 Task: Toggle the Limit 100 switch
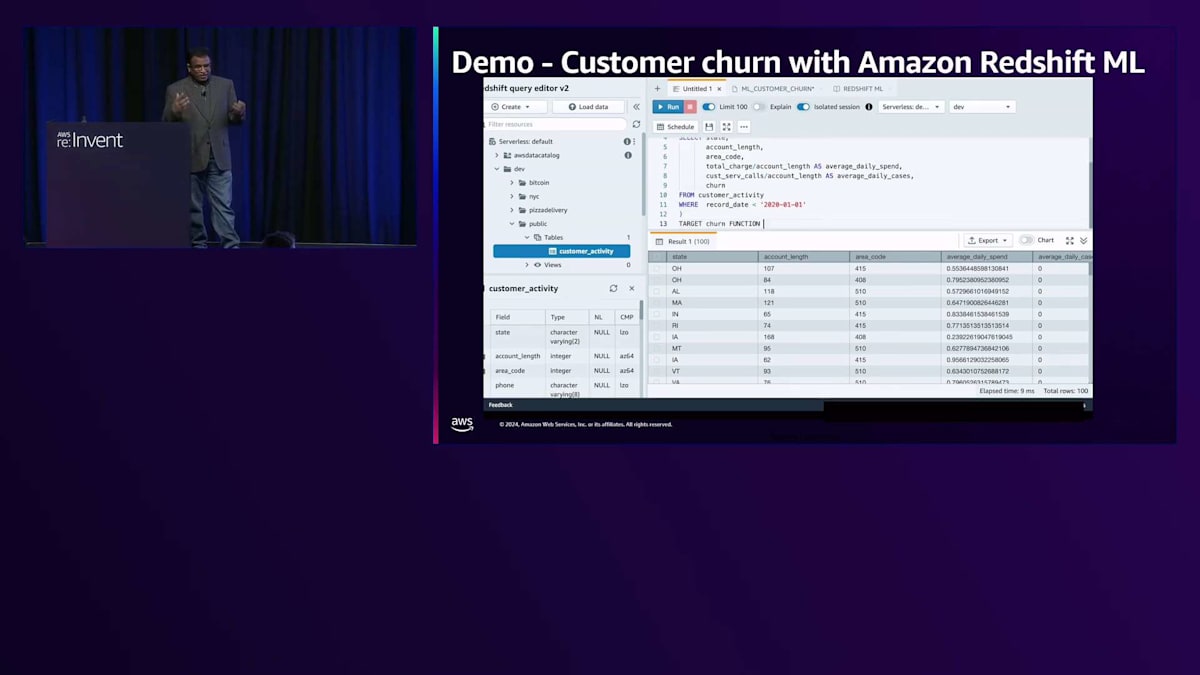[x=709, y=107]
